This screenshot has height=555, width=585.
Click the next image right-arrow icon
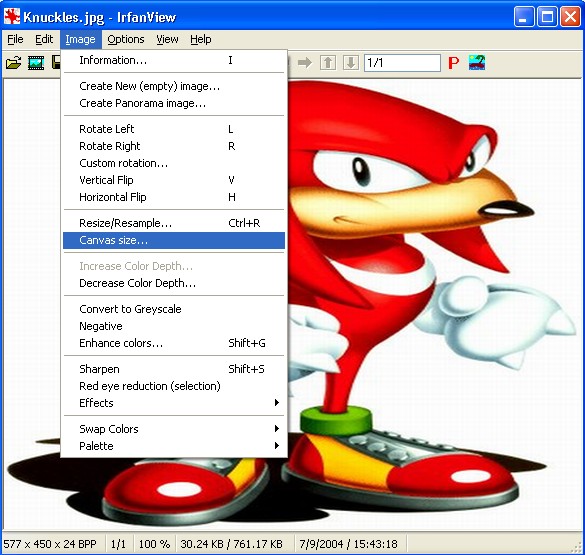point(305,63)
